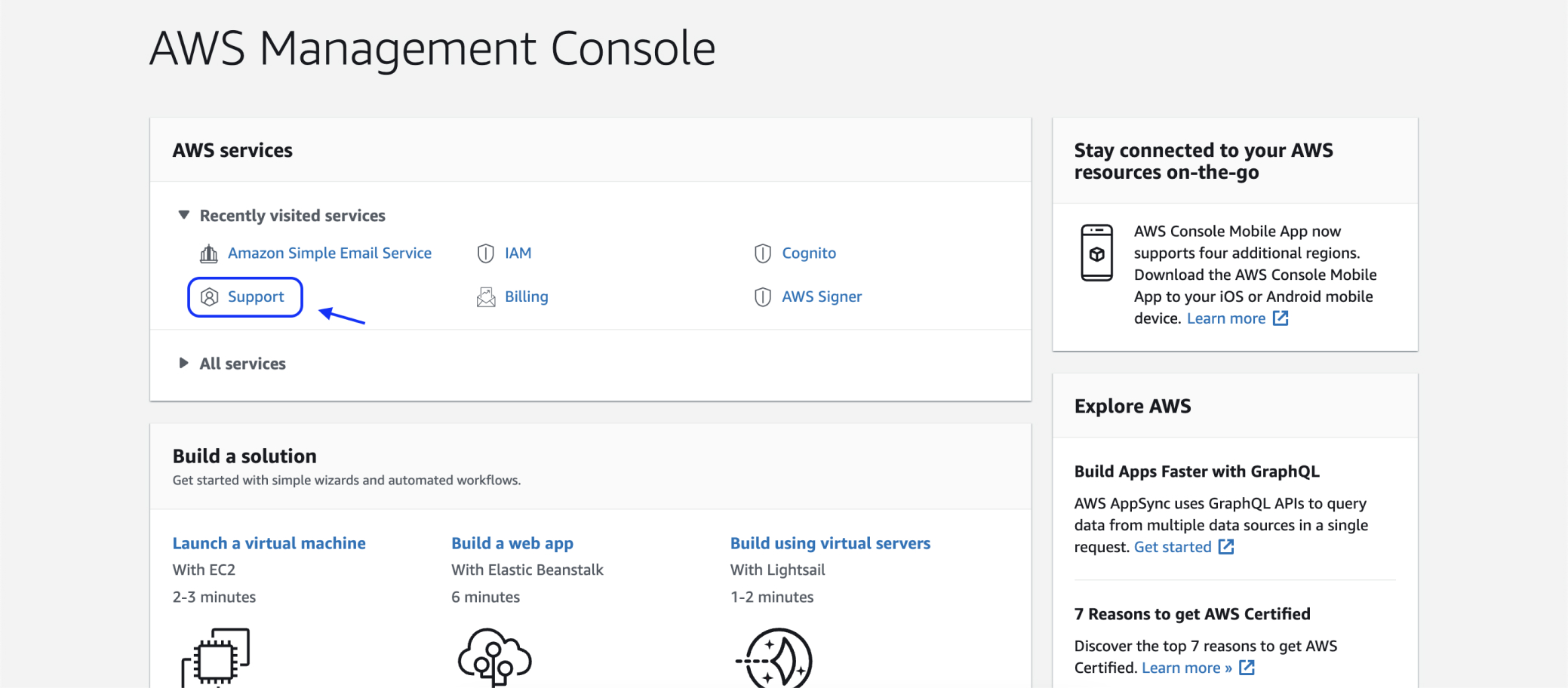Image resolution: width=1568 pixels, height=688 pixels.
Task: Collapse the Recently visited services section
Action: [x=183, y=214]
